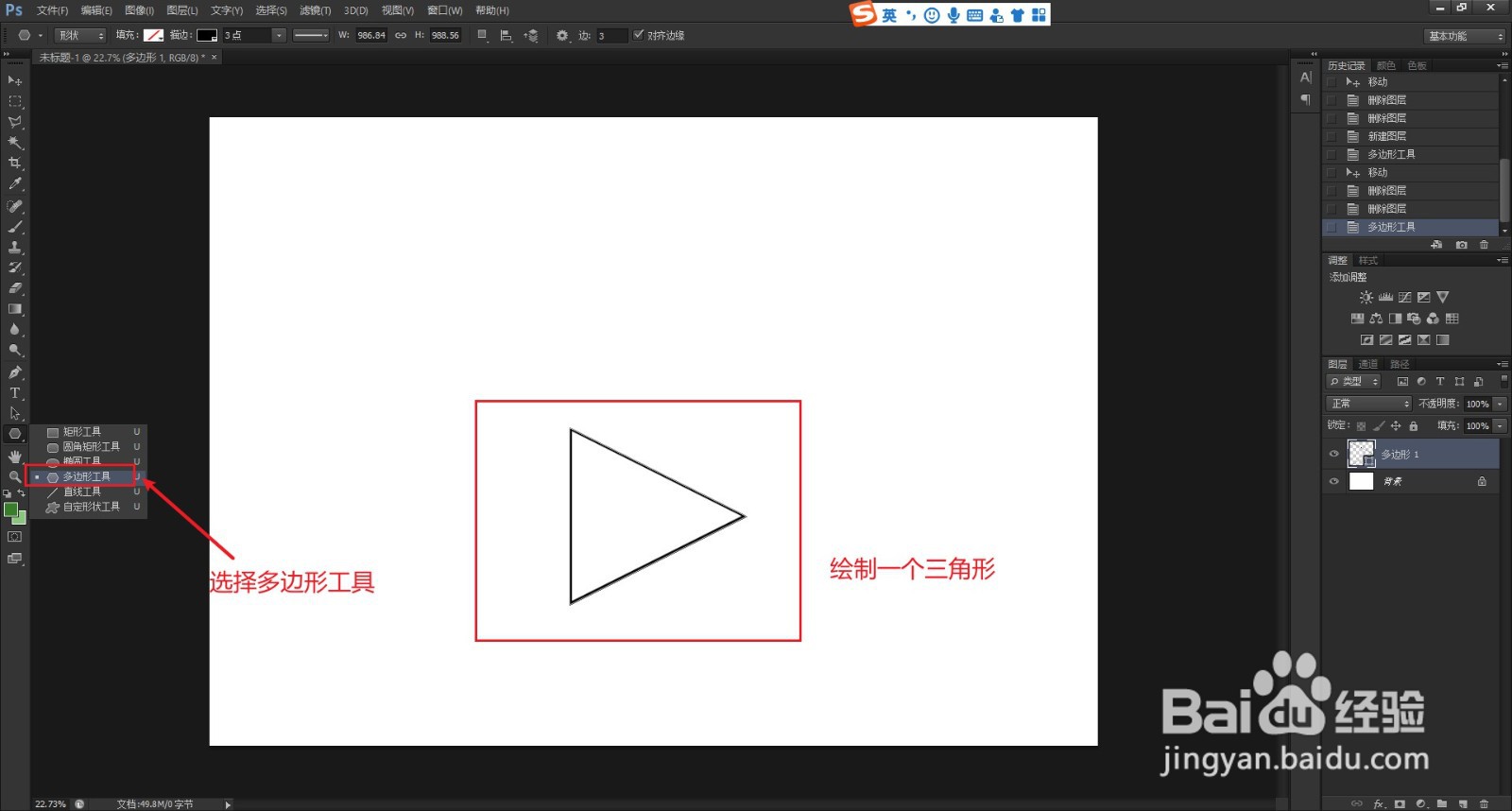Select the Zoom tool in toolbox

click(15, 476)
